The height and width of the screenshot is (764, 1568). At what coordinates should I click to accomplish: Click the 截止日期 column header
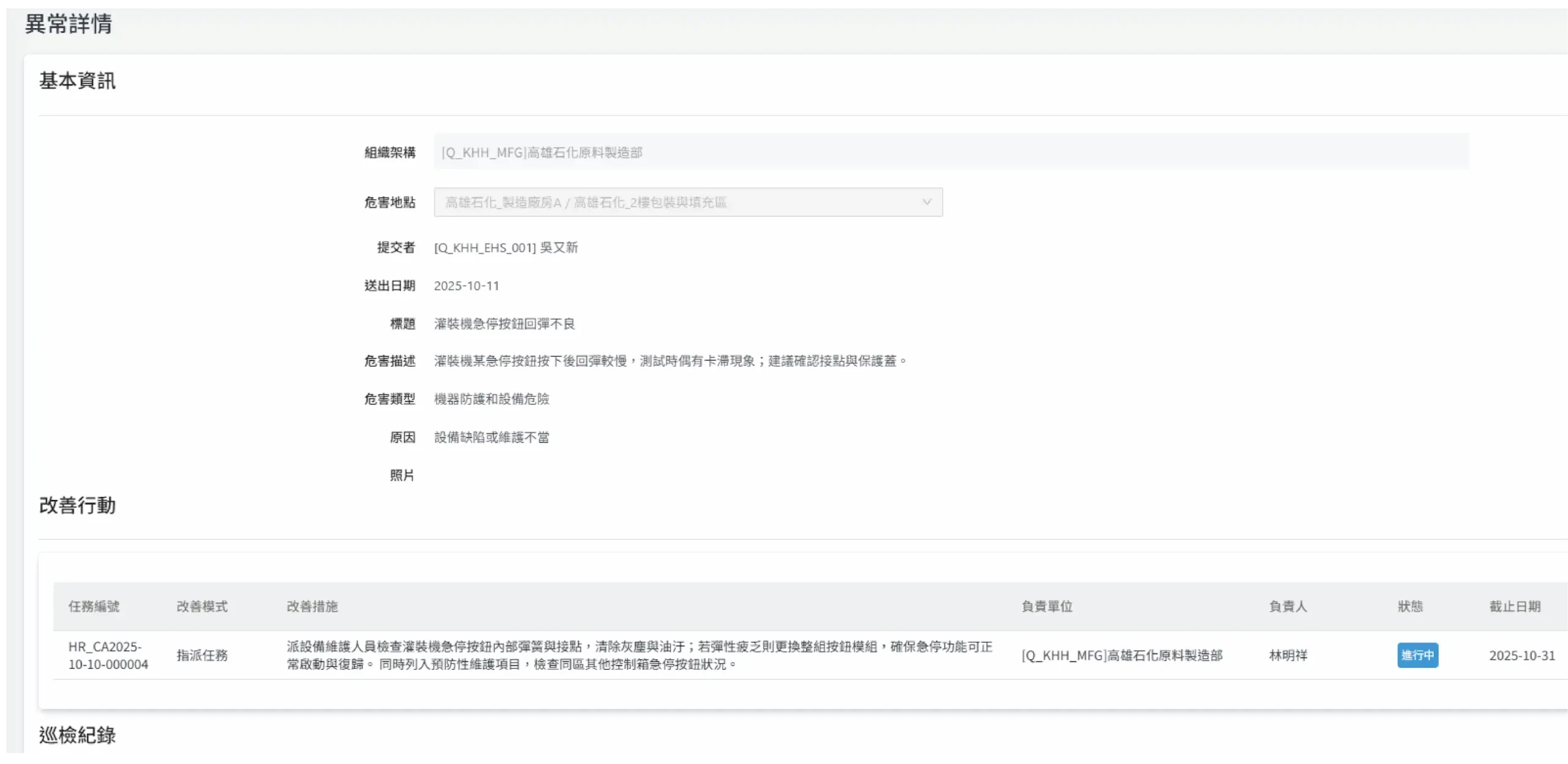pos(1515,606)
